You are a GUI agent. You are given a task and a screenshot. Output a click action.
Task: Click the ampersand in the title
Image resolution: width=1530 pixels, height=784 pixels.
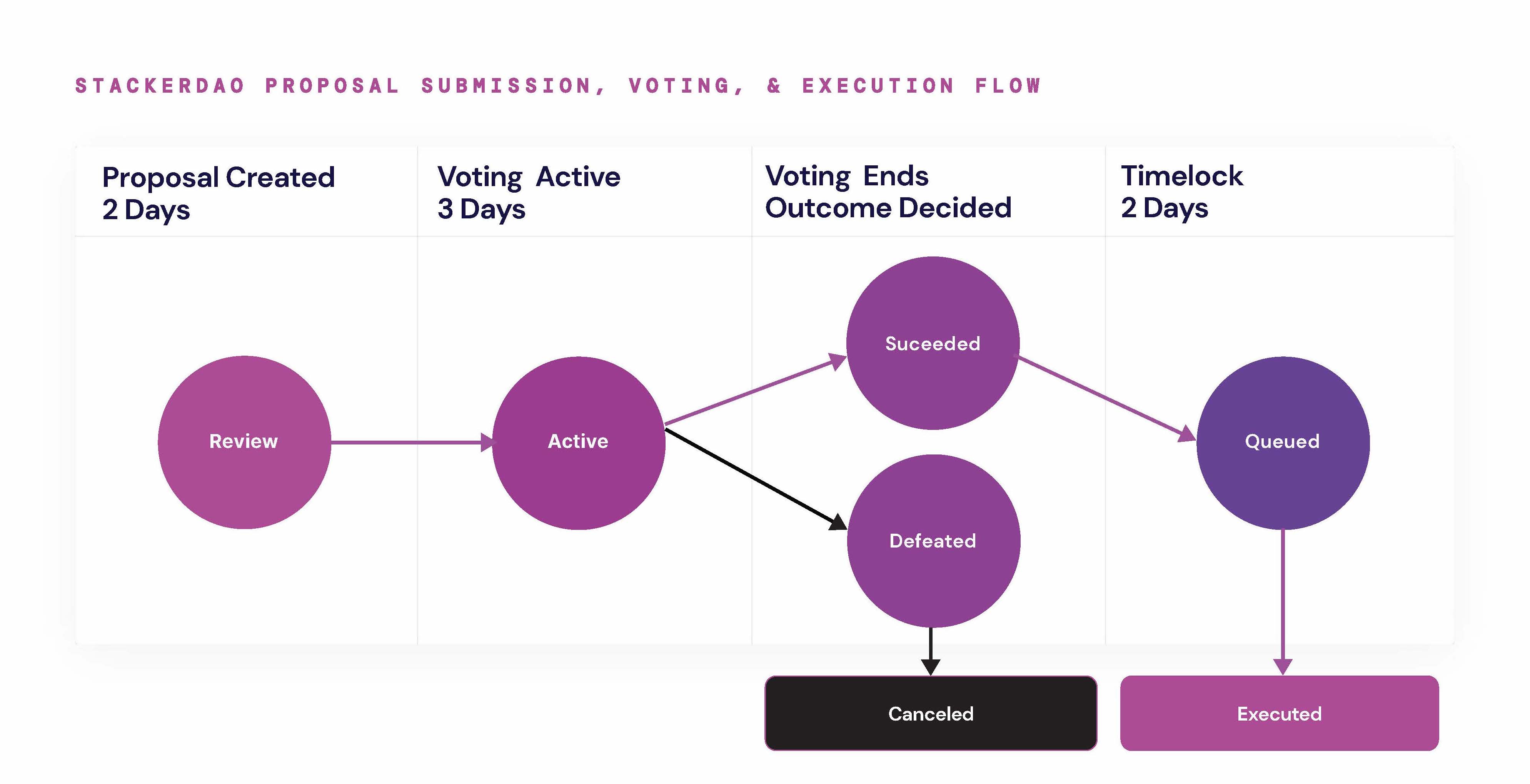pyautogui.click(x=774, y=86)
